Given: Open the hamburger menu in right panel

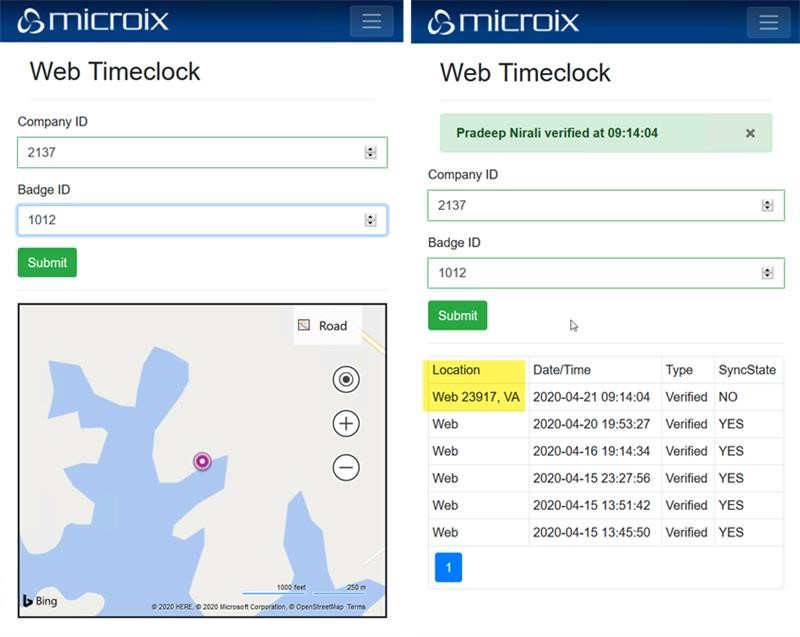Looking at the screenshot, I should [x=768, y=22].
